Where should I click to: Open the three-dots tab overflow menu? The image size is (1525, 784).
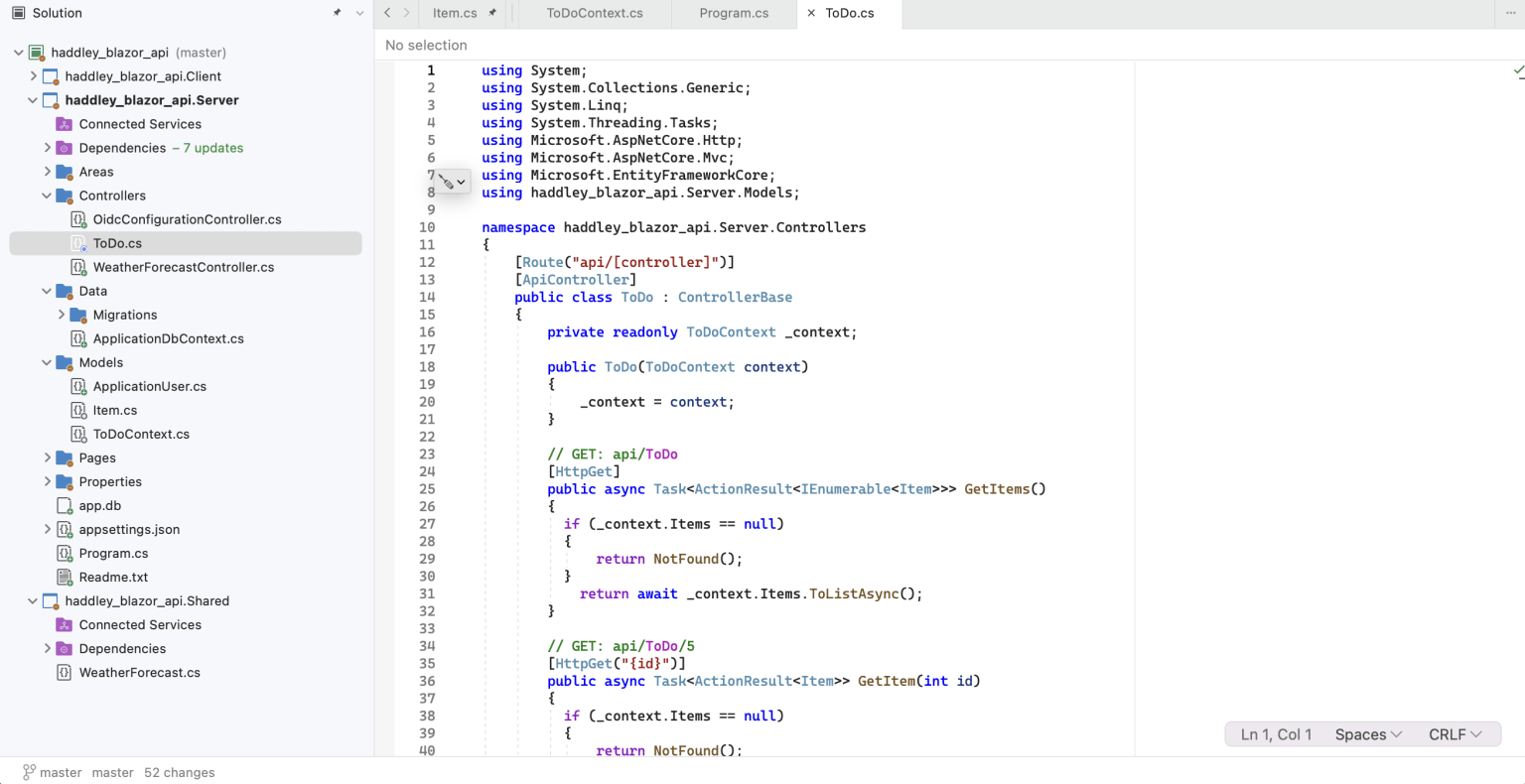[1510, 13]
